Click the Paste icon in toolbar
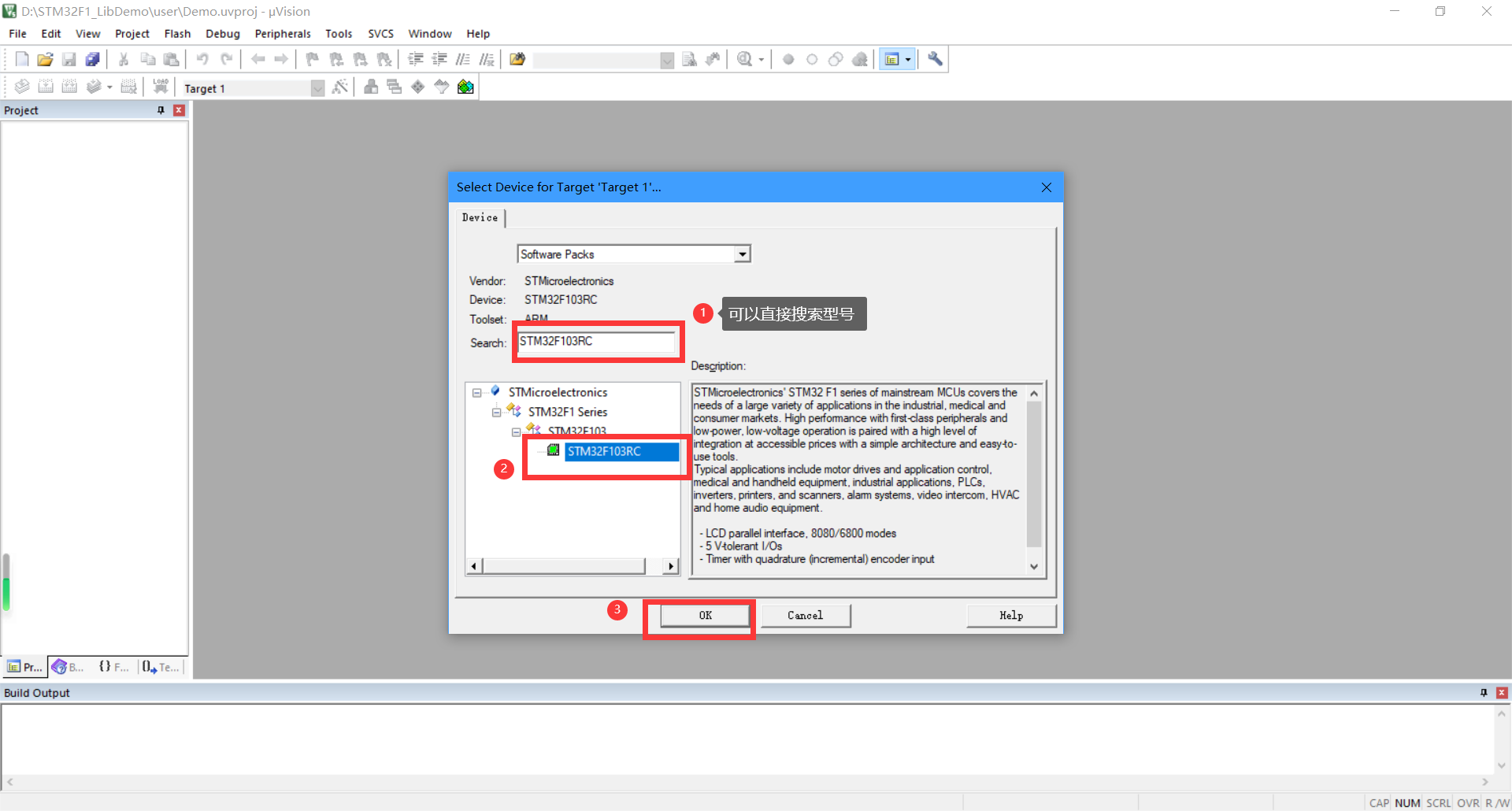The width and height of the screenshot is (1512, 811). (171, 59)
